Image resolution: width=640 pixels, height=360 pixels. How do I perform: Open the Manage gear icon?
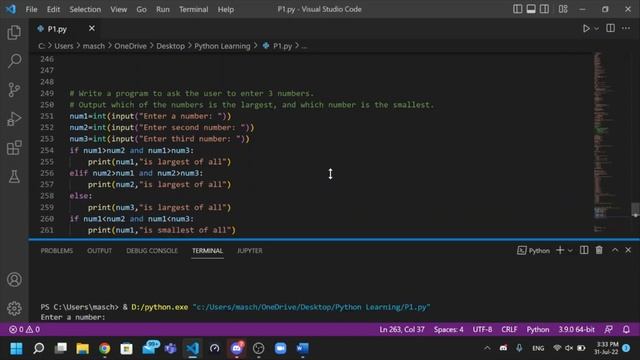point(14,308)
